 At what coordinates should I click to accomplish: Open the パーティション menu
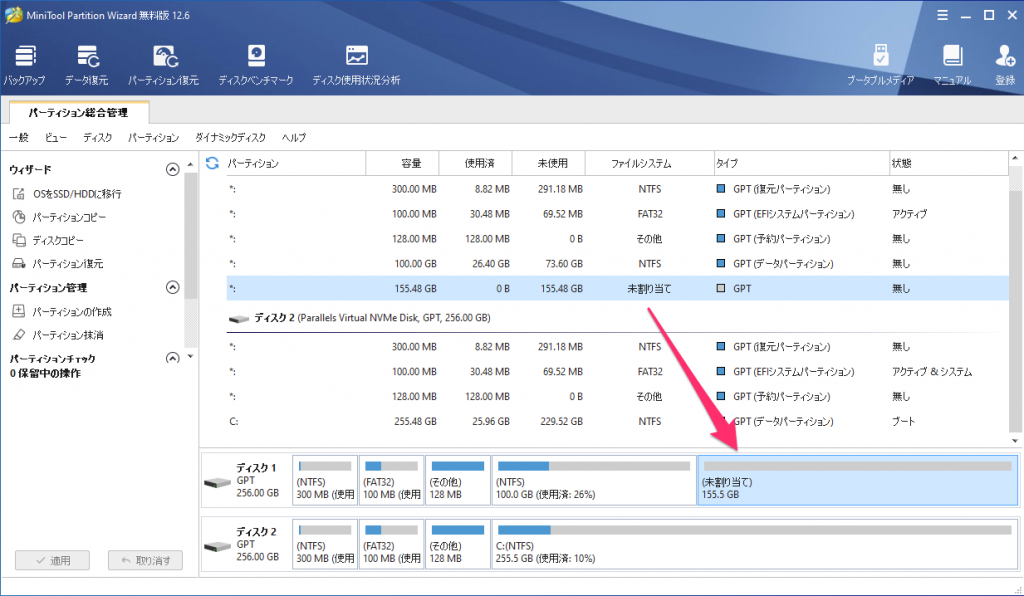[153, 138]
